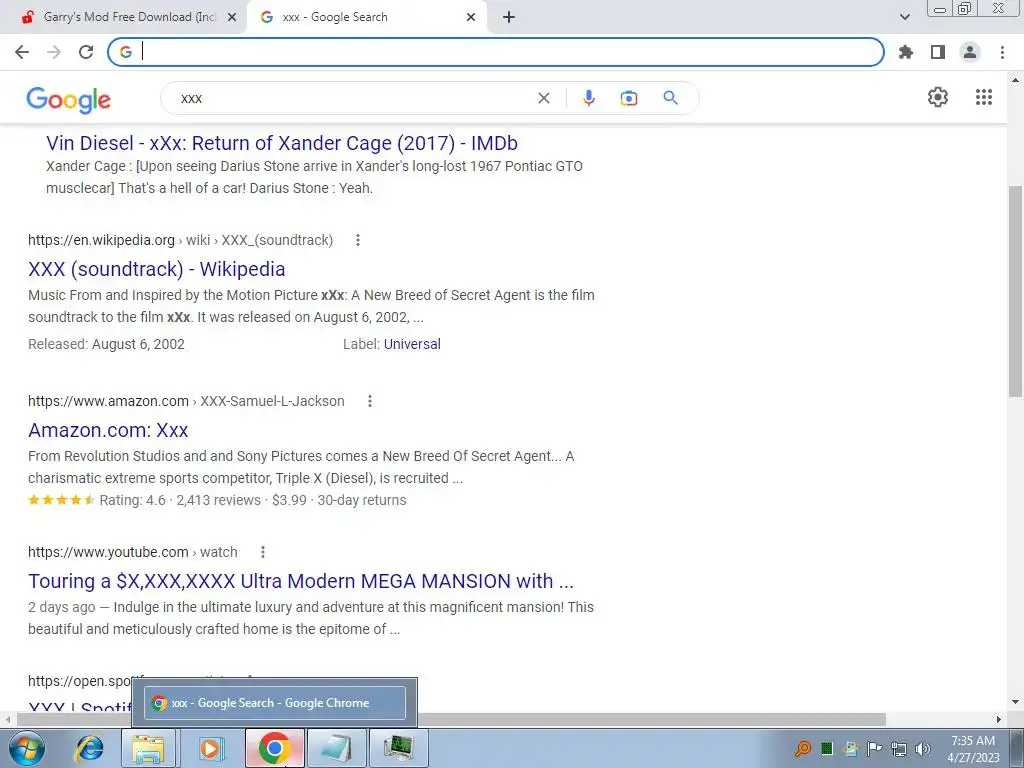Click the magnifier search button
Image resolution: width=1024 pixels, height=768 pixels.
pos(670,98)
